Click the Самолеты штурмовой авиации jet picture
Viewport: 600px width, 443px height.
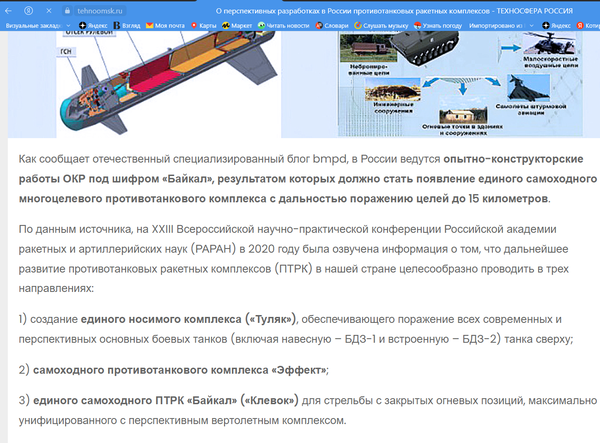[528, 88]
